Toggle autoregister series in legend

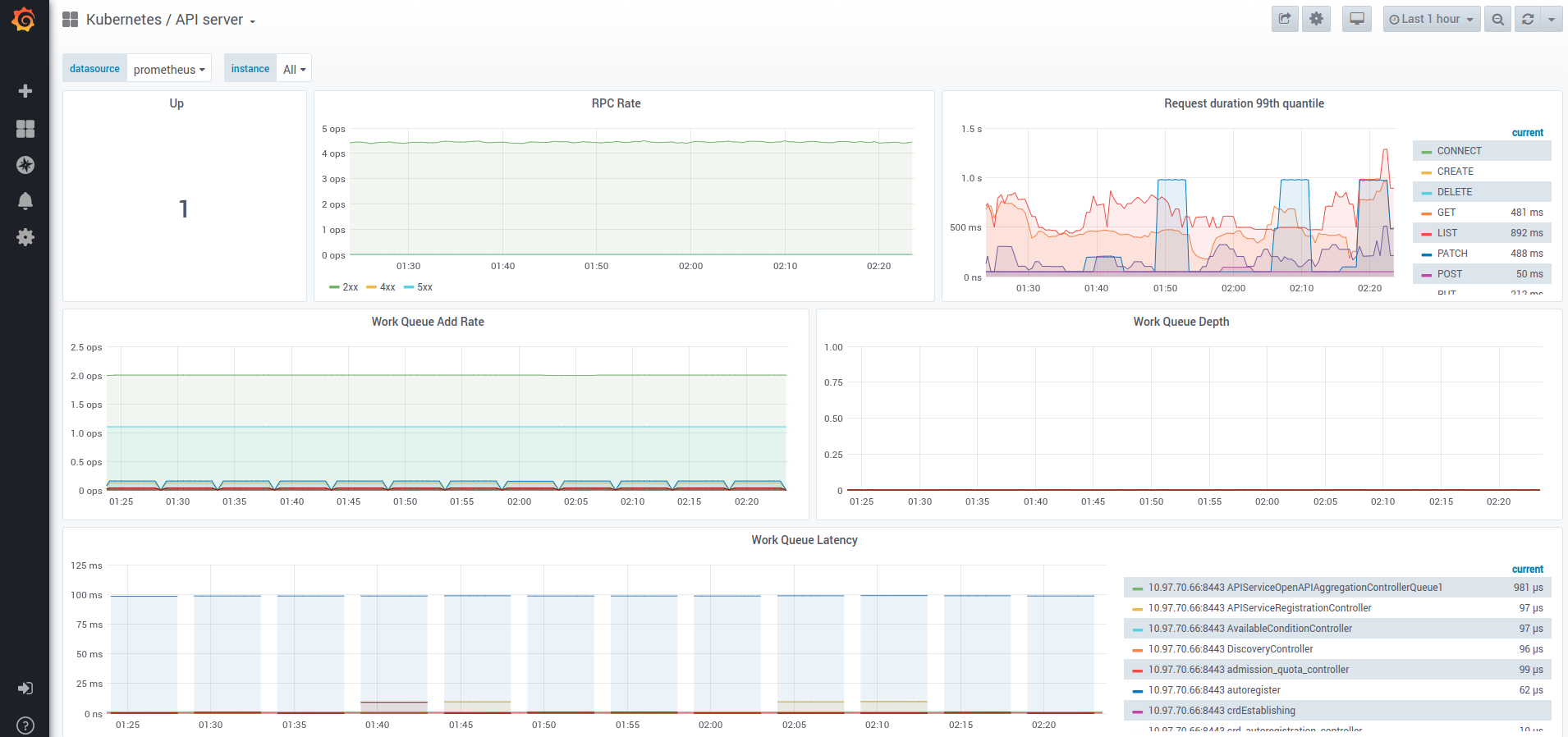click(x=1214, y=690)
